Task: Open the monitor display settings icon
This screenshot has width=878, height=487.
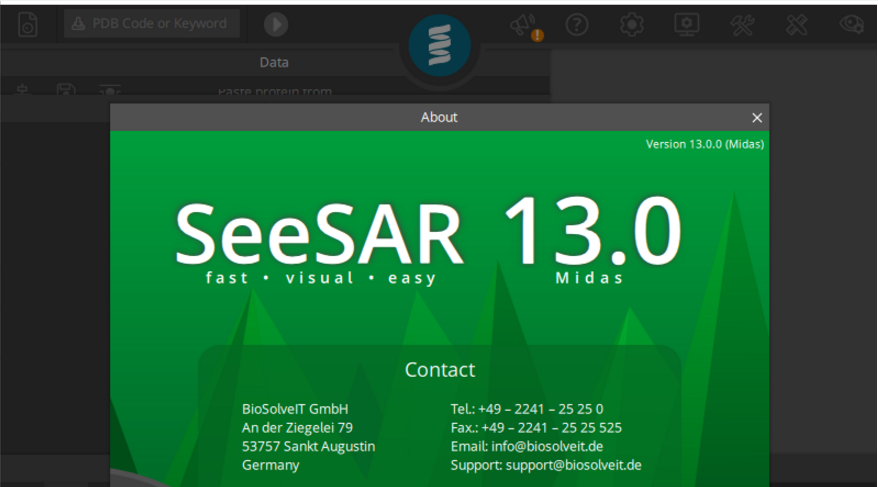Action: (686, 25)
